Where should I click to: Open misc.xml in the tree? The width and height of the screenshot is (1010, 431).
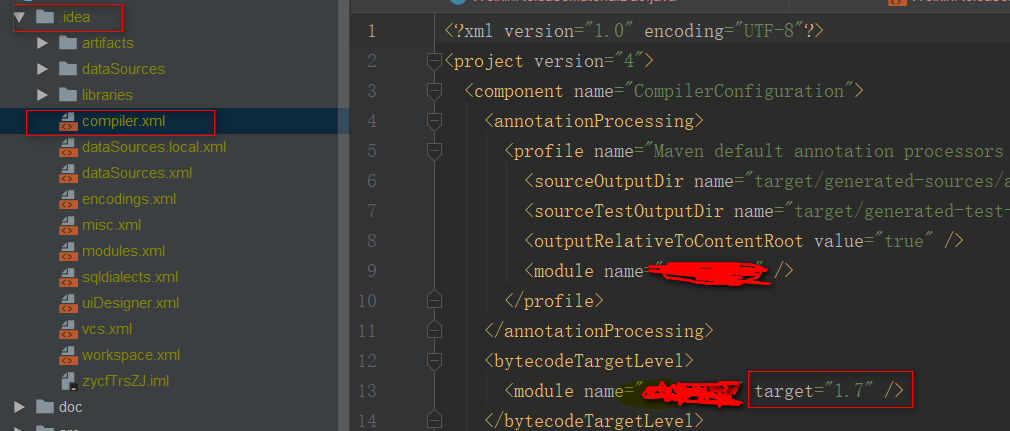111,225
